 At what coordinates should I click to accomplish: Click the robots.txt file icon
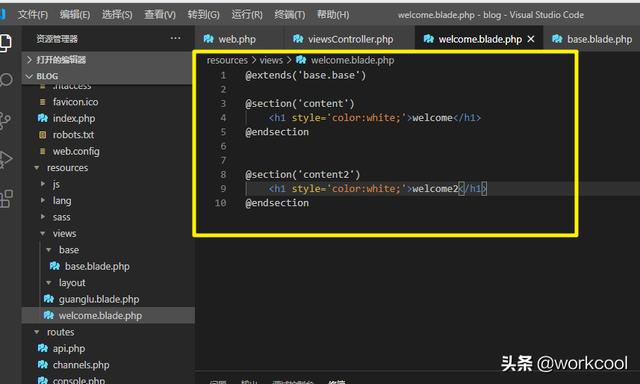[x=42, y=135]
